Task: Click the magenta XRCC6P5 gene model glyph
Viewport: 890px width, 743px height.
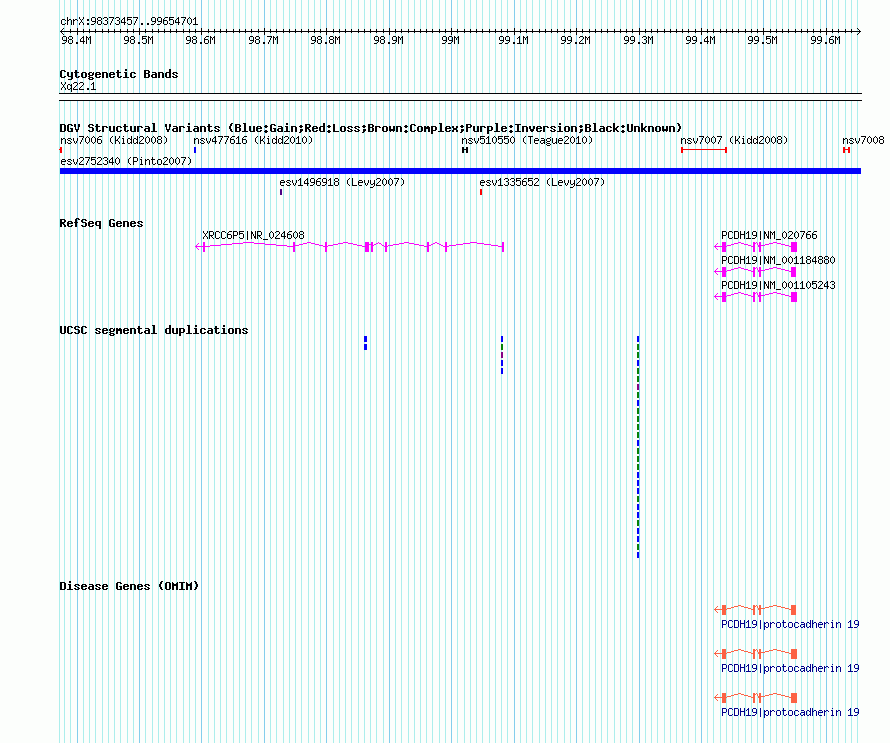Action: pos(350,246)
